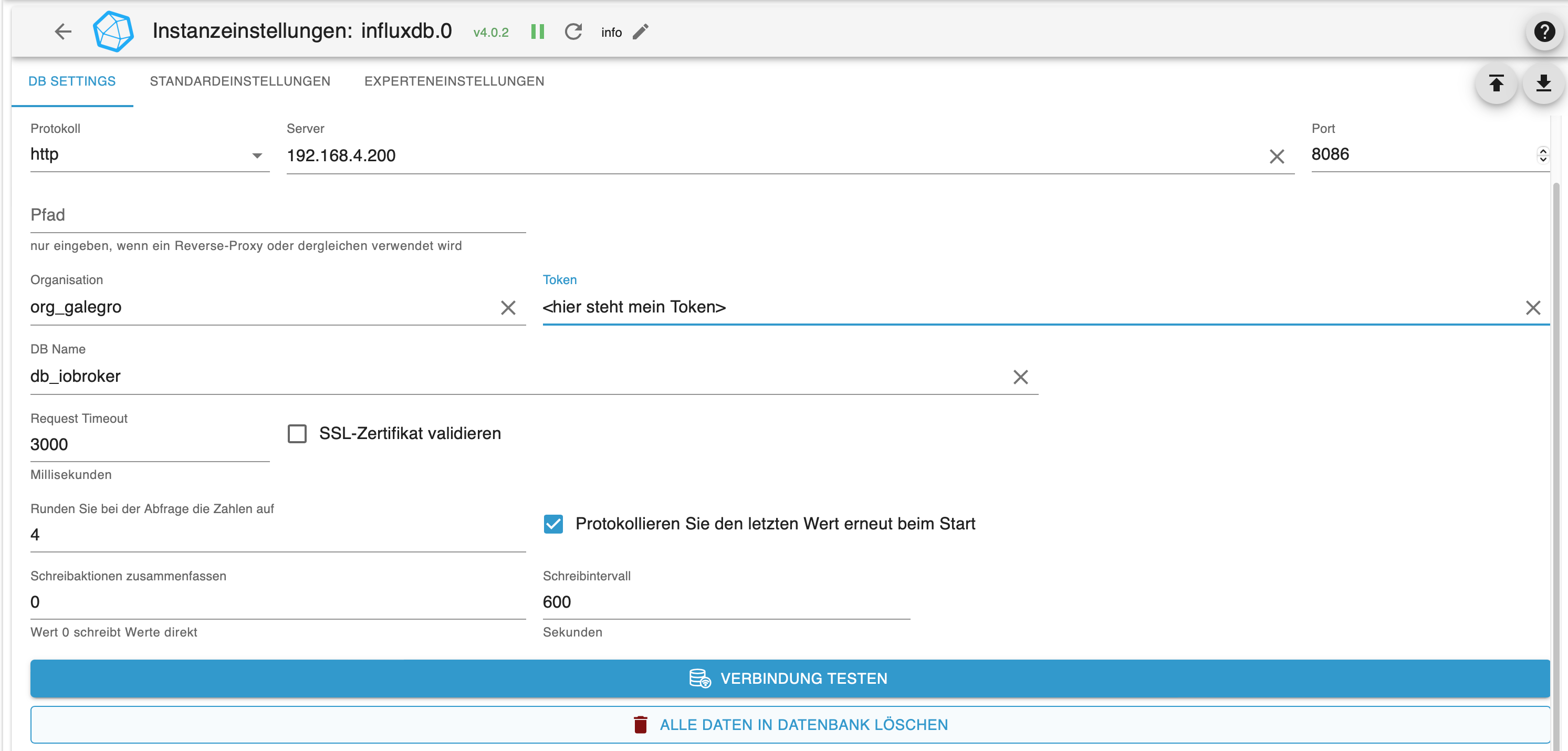Clear the DB Name field
Viewport: 1568px width, 751px height.
(x=1020, y=377)
